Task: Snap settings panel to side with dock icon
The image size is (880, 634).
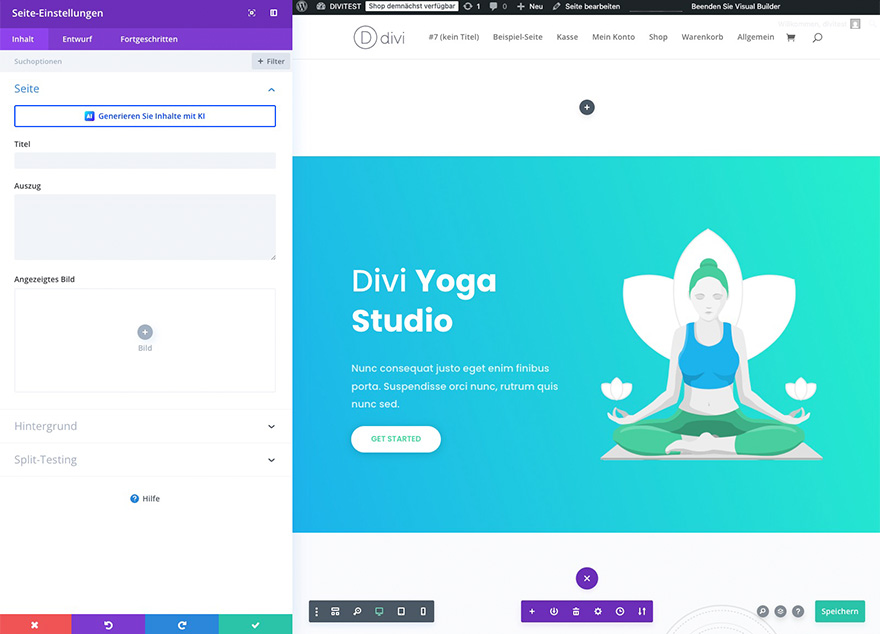Action: click(274, 13)
